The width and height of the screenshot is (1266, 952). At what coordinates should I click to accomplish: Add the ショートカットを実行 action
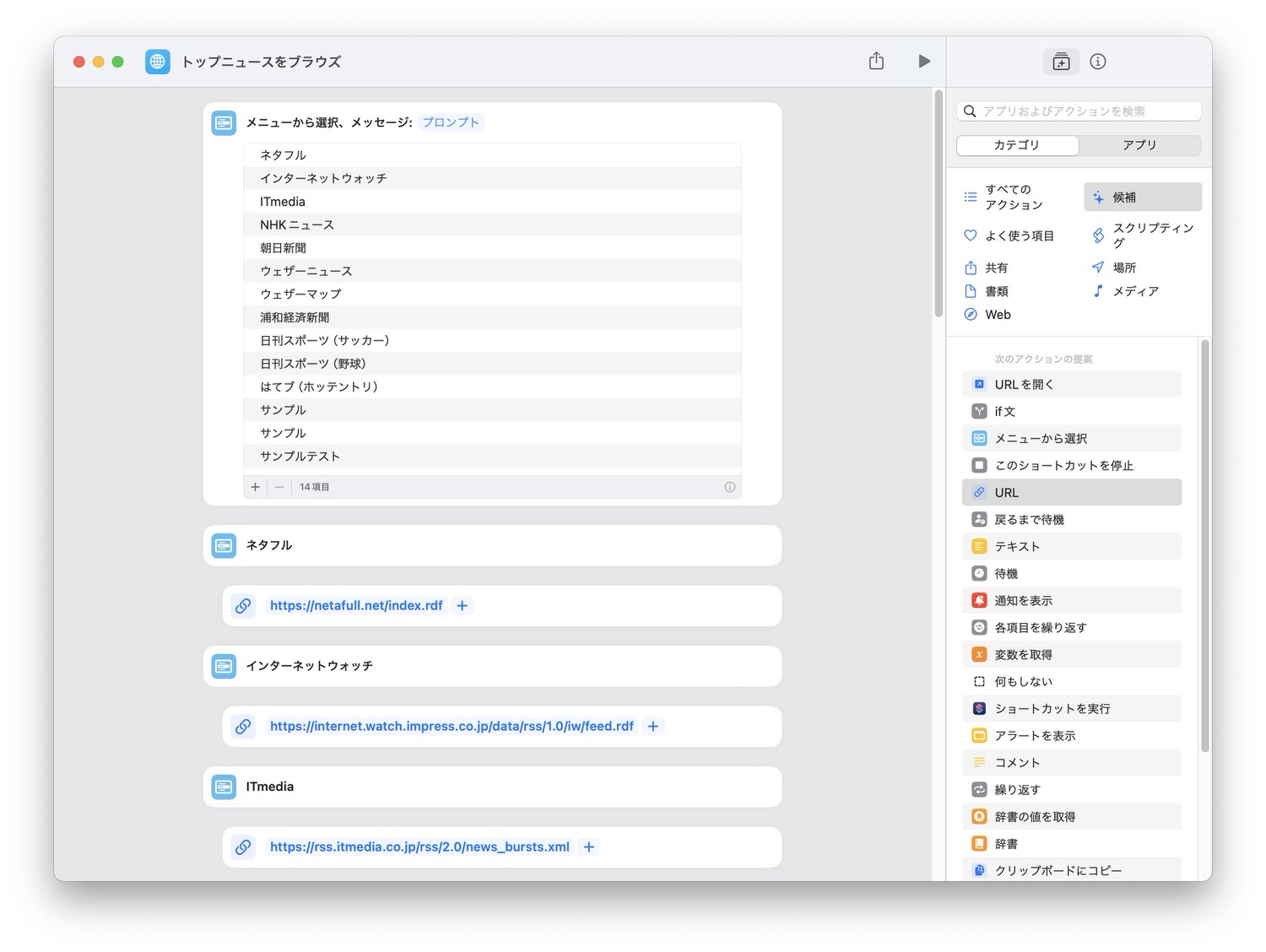pos(1072,708)
